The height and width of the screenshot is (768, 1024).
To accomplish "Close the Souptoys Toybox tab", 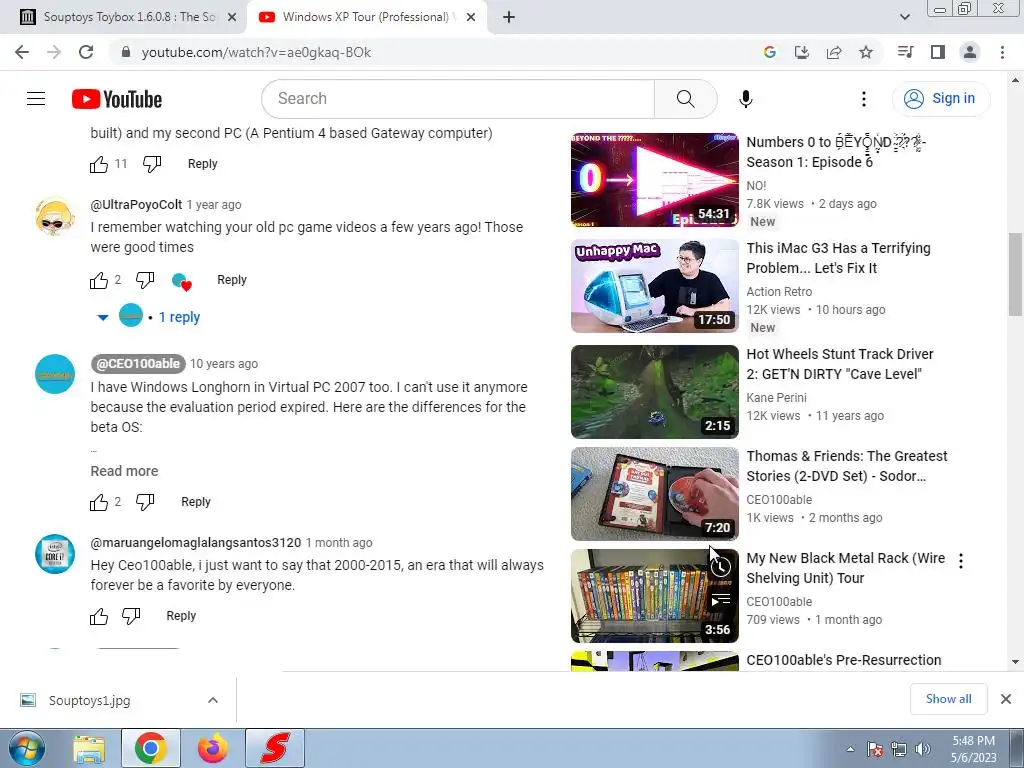I will point(232,18).
